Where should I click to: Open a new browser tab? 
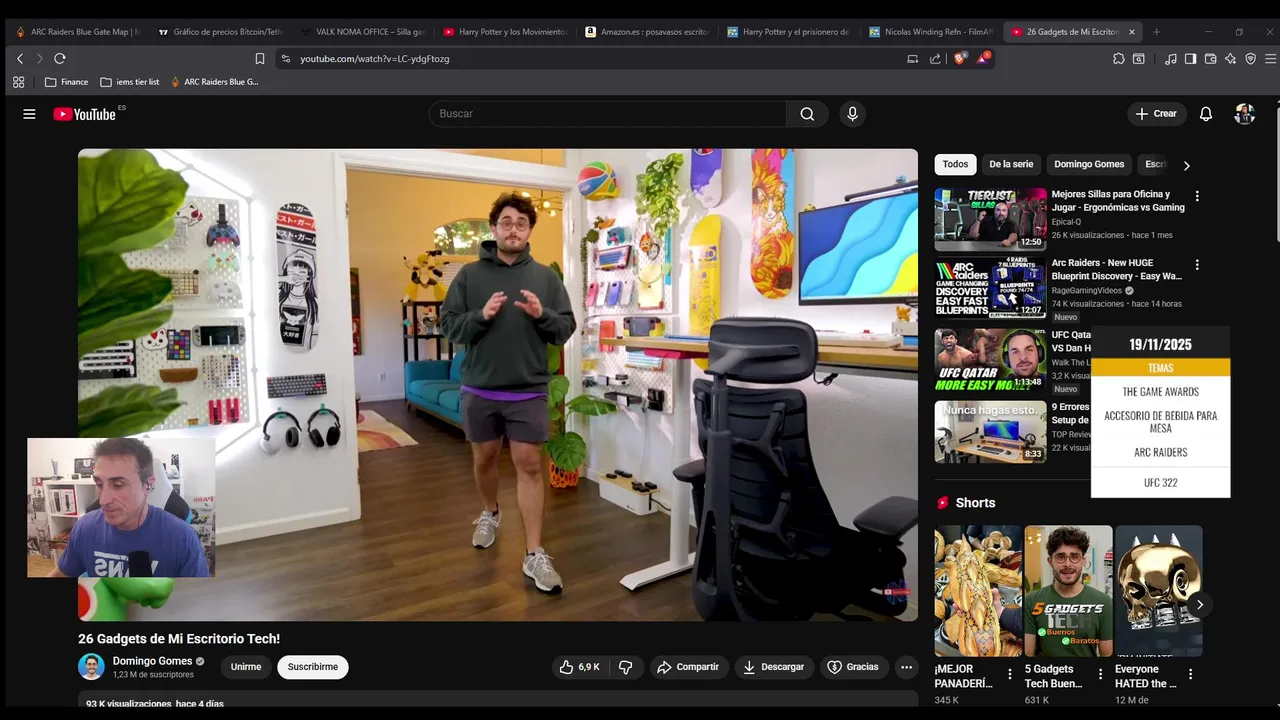(1156, 32)
